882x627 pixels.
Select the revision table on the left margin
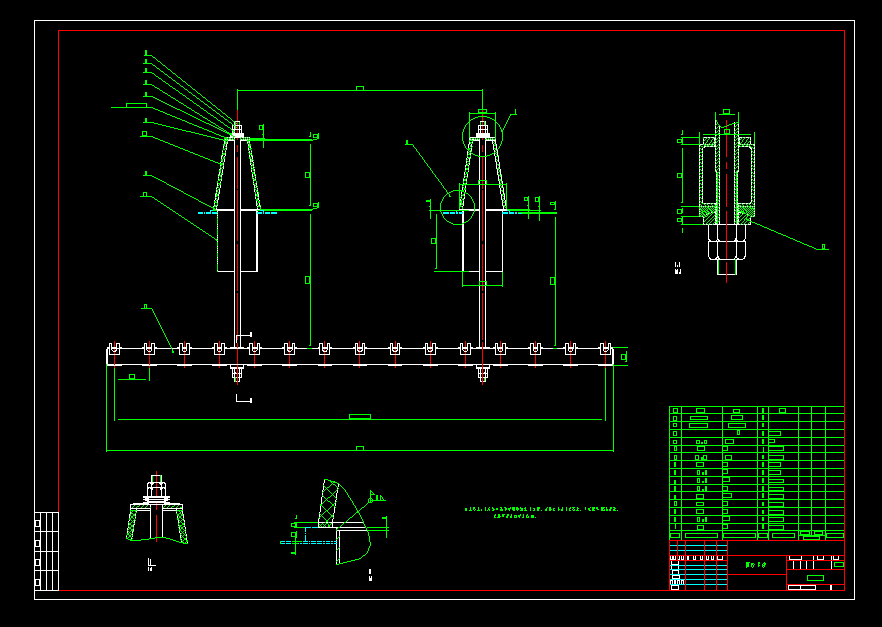pos(46,551)
